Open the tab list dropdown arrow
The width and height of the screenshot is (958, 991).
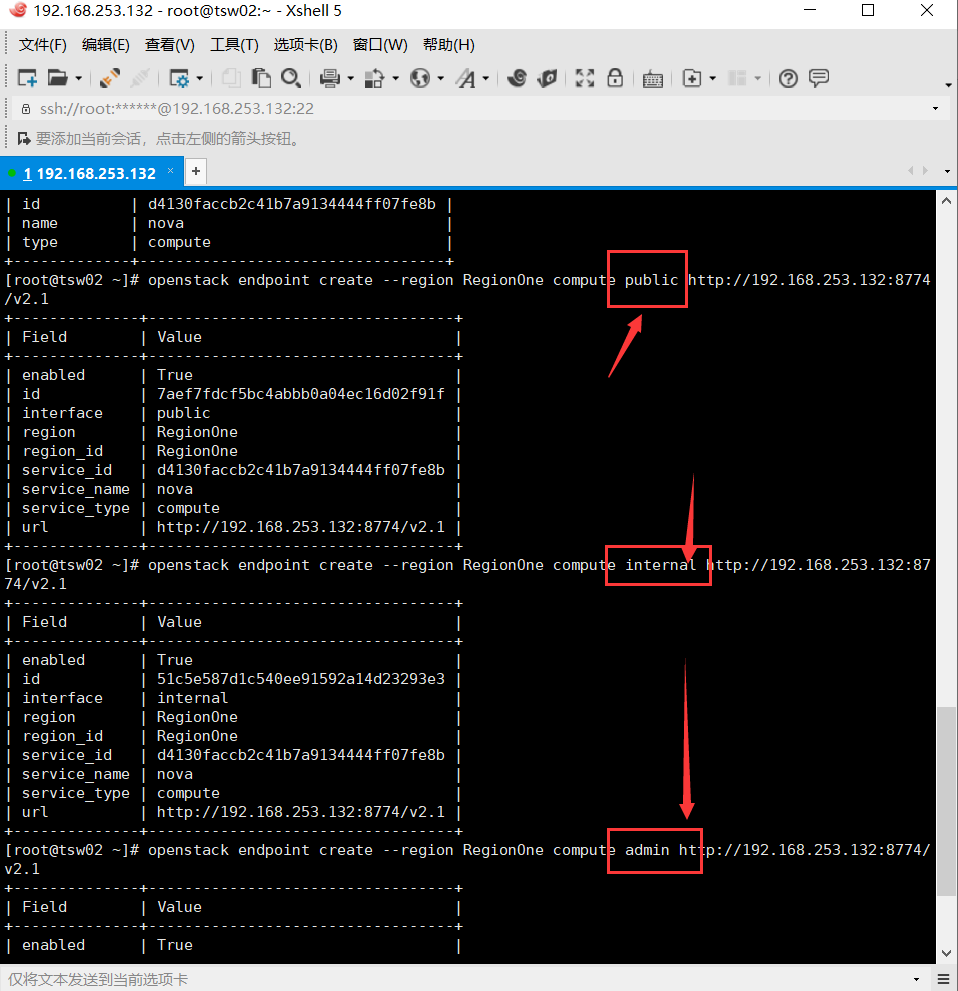947,171
